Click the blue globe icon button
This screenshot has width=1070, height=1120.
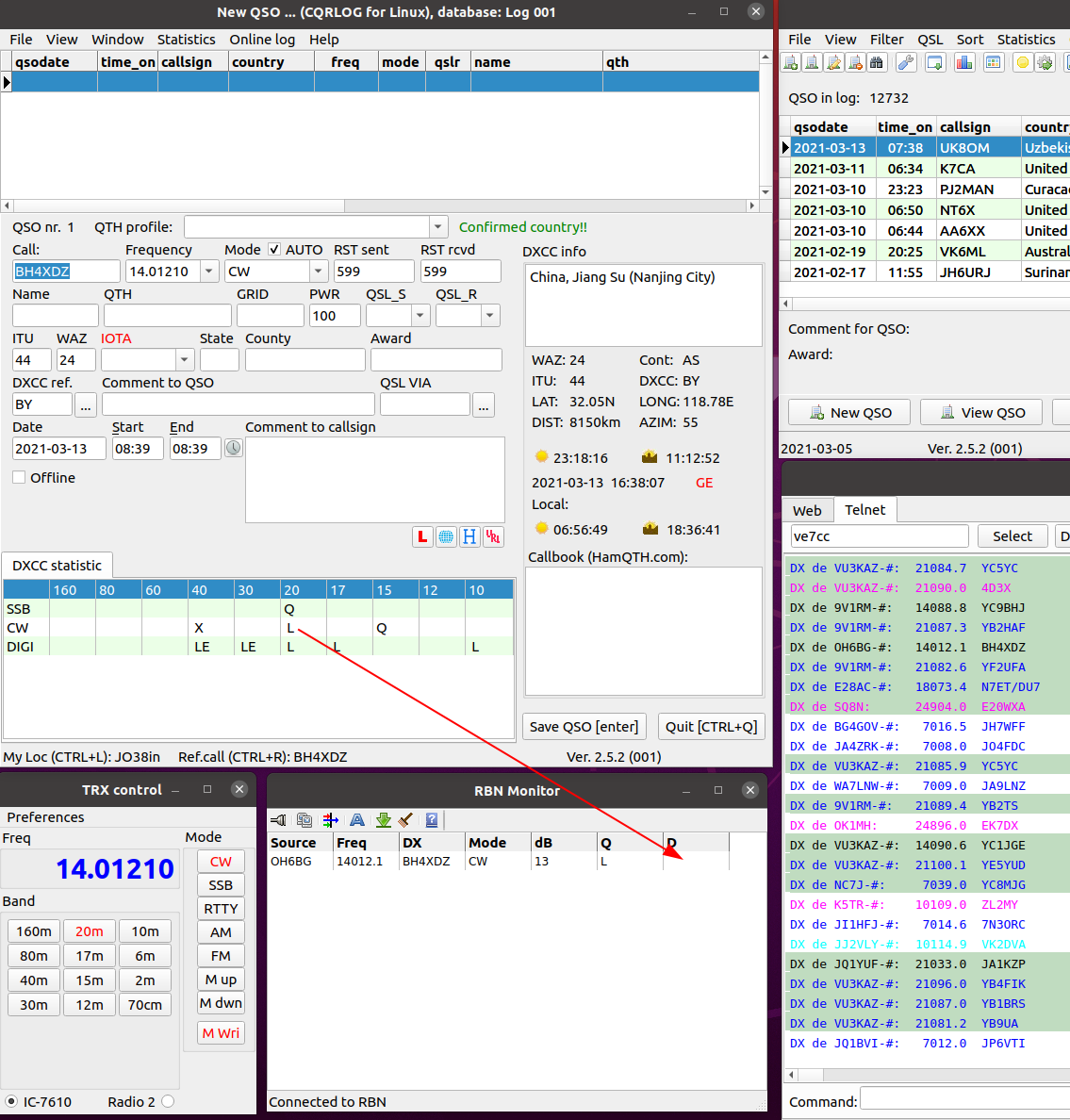[446, 536]
